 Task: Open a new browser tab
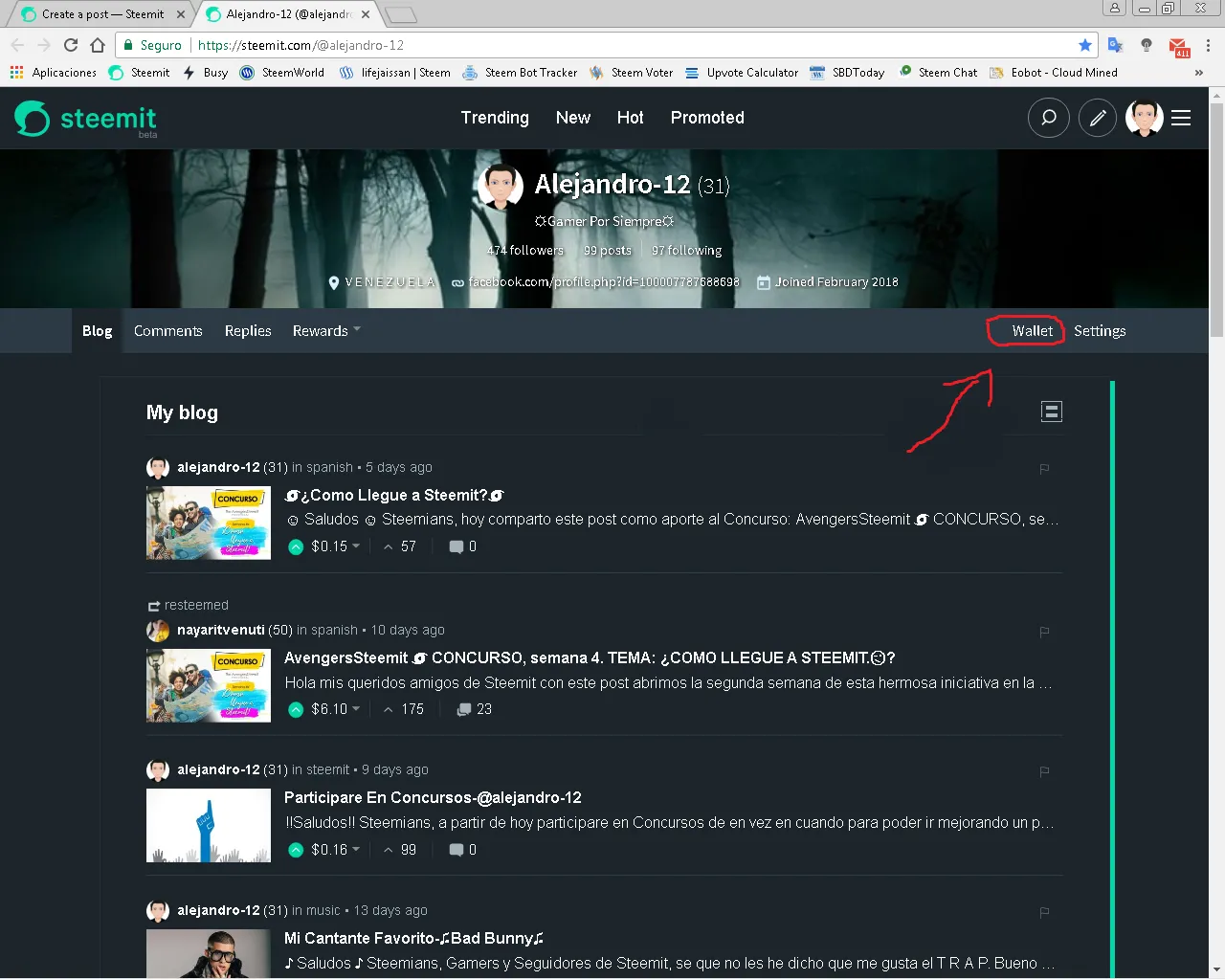(401, 14)
